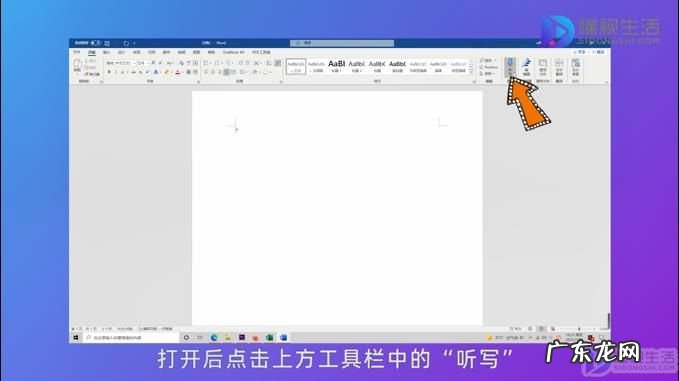
Task: Expand the Font dialog launcher
Action: (198, 82)
